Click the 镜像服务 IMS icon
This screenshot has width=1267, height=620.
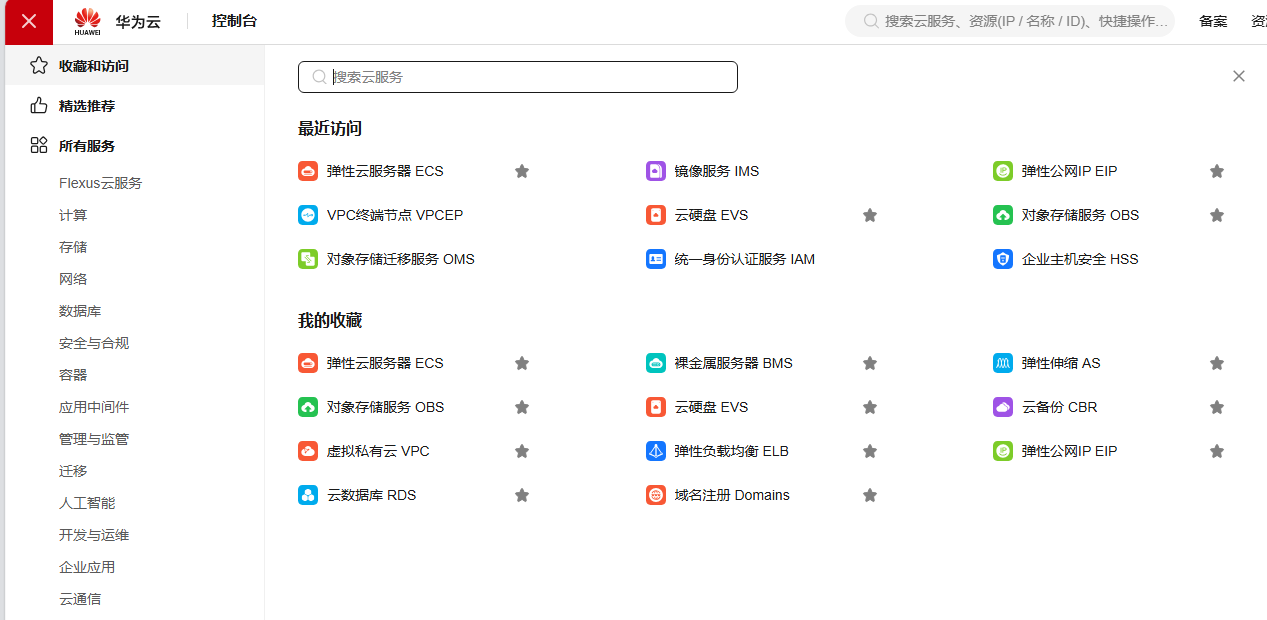[x=656, y=171]
